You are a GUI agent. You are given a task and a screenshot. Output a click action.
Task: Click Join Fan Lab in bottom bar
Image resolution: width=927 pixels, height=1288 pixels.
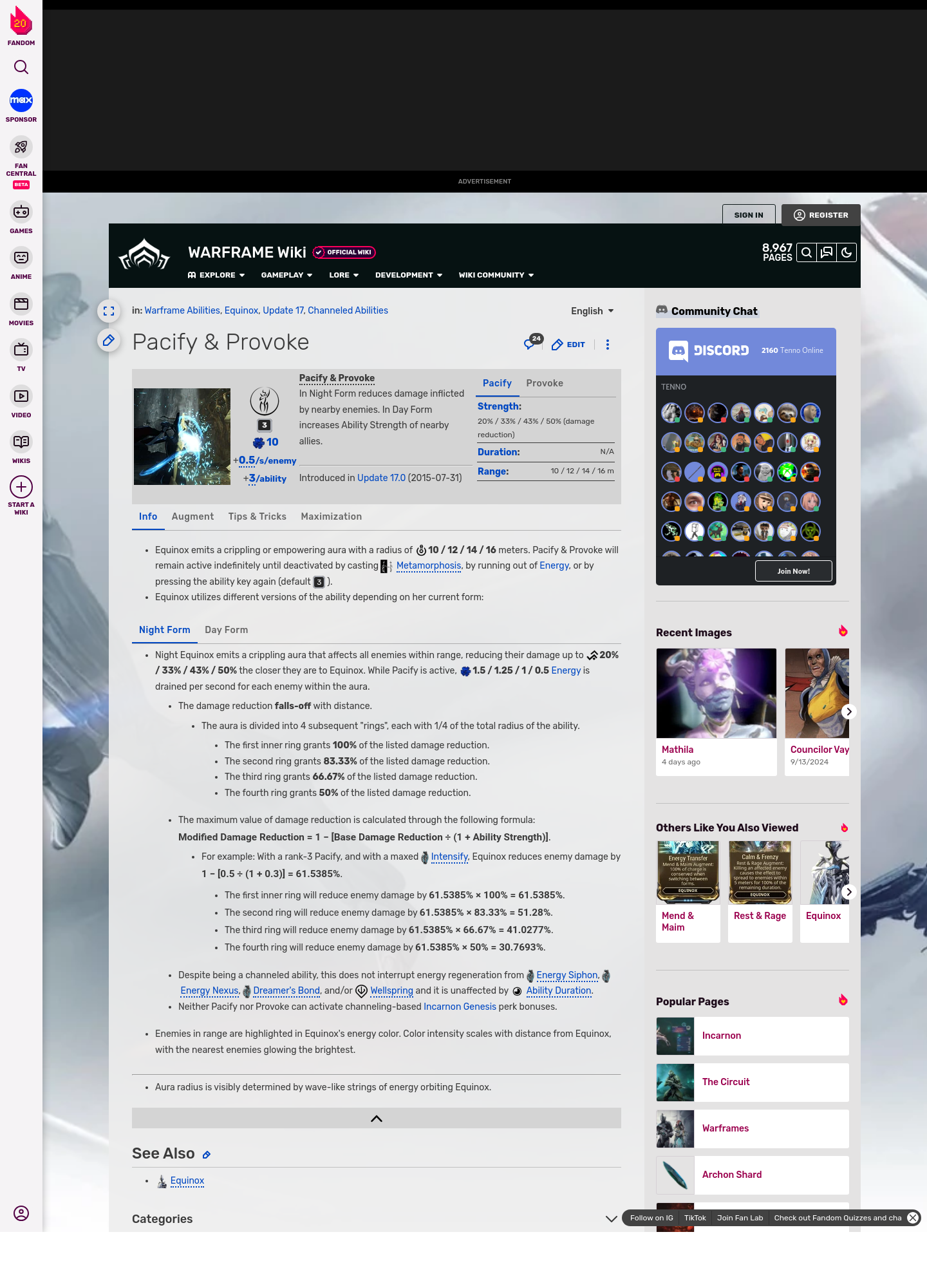point(740,1218)
